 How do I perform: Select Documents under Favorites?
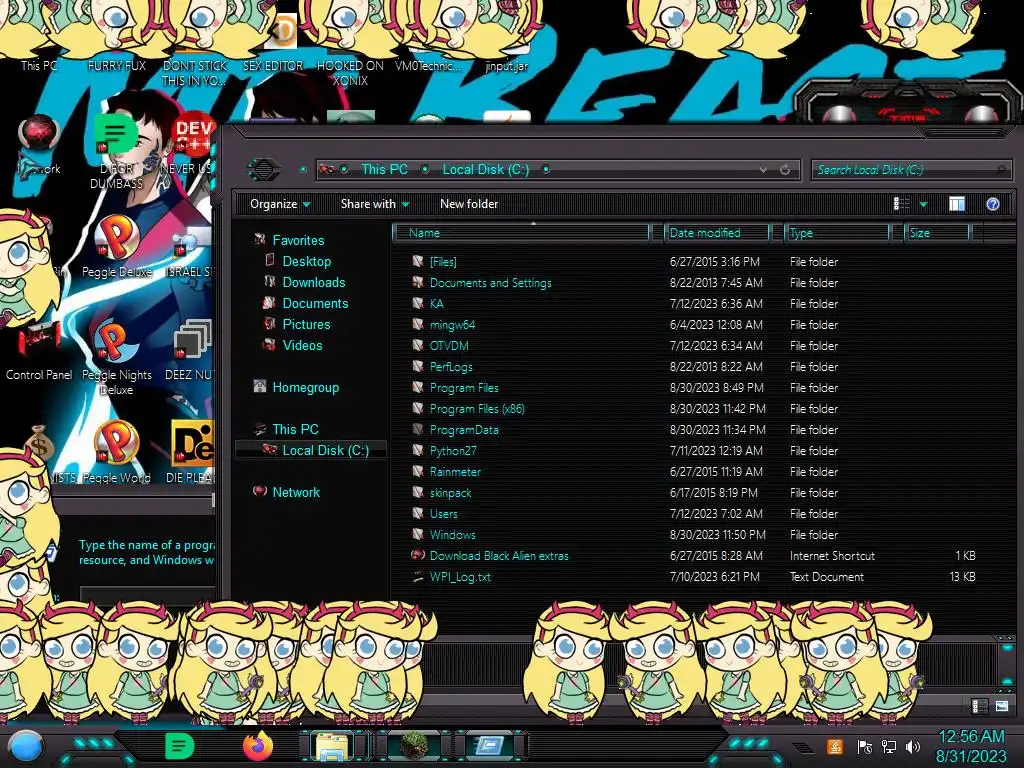point(315,303)
